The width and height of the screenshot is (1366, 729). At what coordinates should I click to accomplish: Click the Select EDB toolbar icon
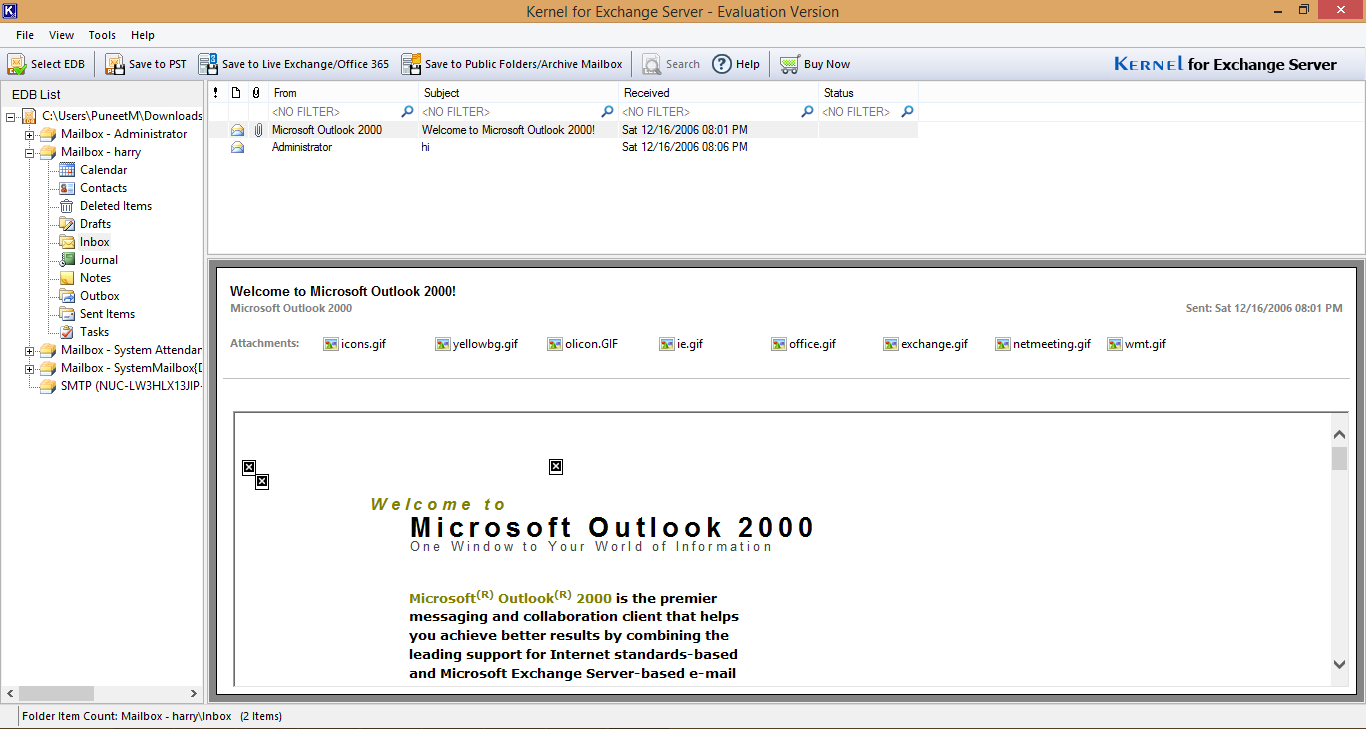pyautogui.click(x=17, y=64)
